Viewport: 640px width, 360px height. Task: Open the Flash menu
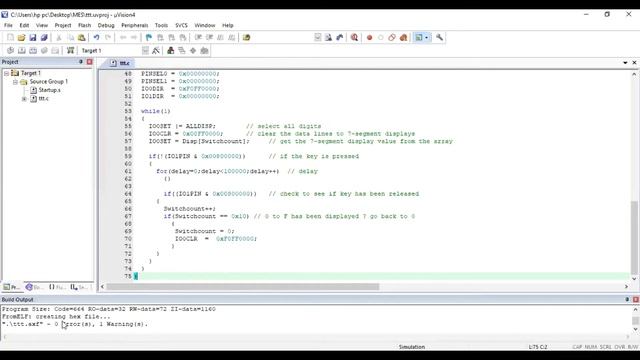coord(84,25)
